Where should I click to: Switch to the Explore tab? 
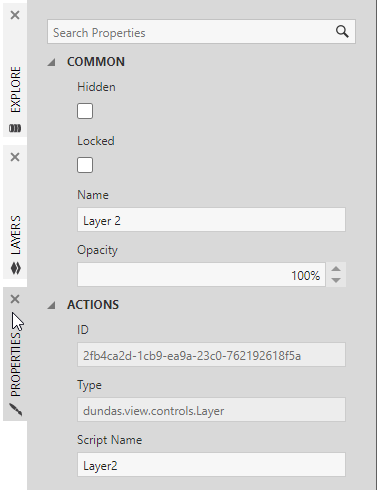[x=15, y=89]
